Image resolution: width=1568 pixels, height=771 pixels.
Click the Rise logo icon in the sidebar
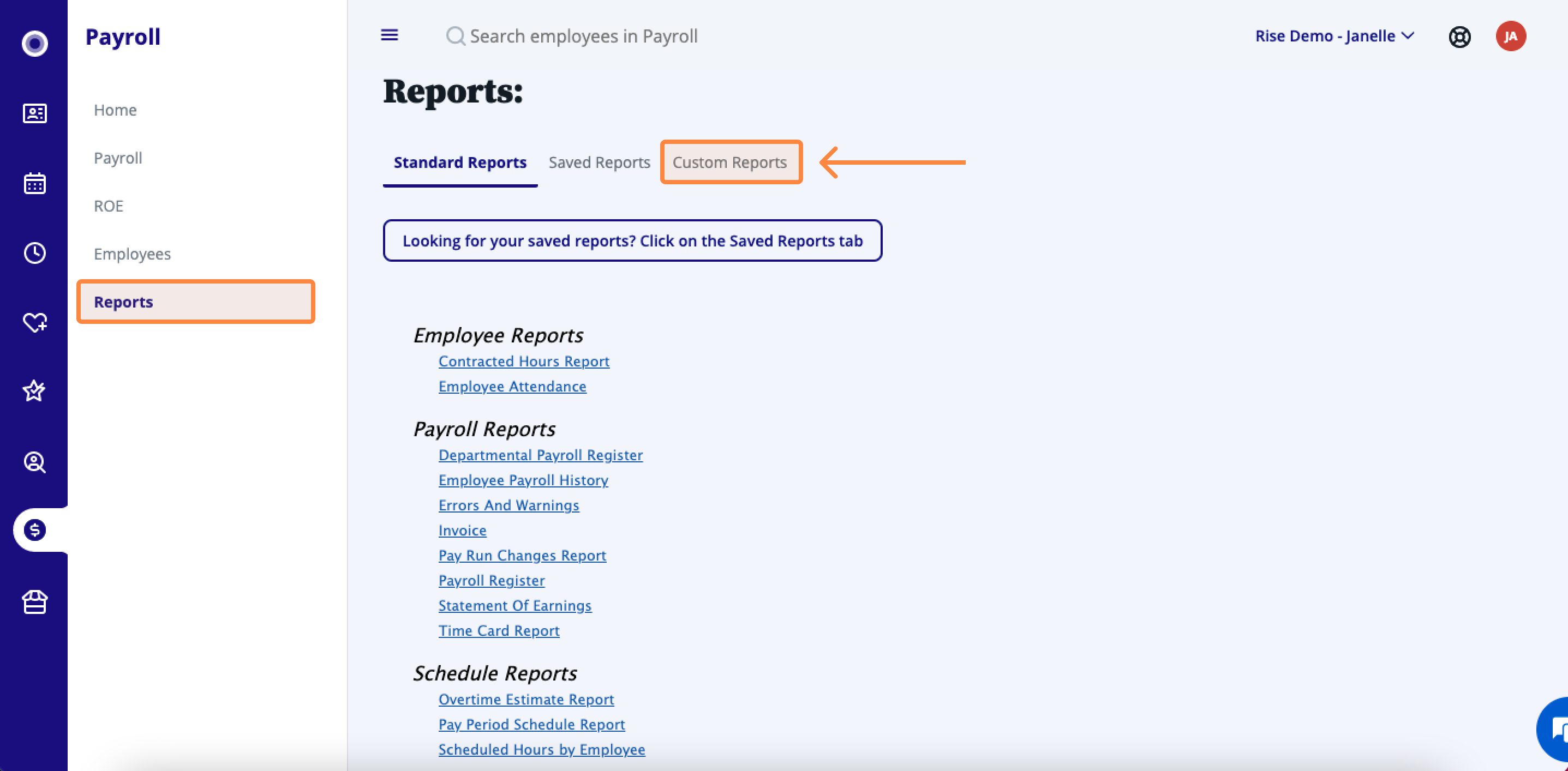pyautogui.click(x=35, y=43)
